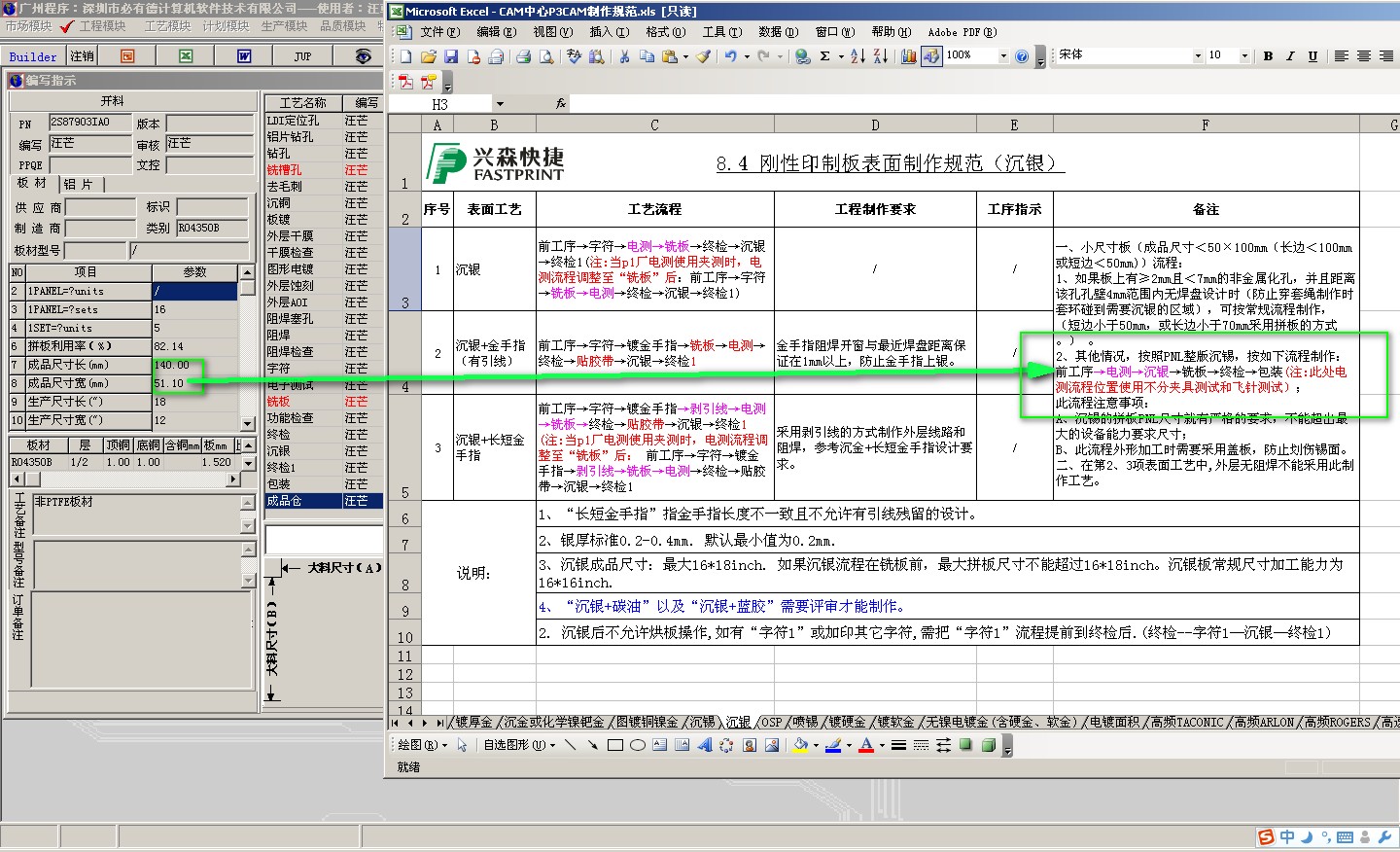Click the Sort Descending Z-A icon
This screenshot has height=852, width=1400.
(880, 56)
